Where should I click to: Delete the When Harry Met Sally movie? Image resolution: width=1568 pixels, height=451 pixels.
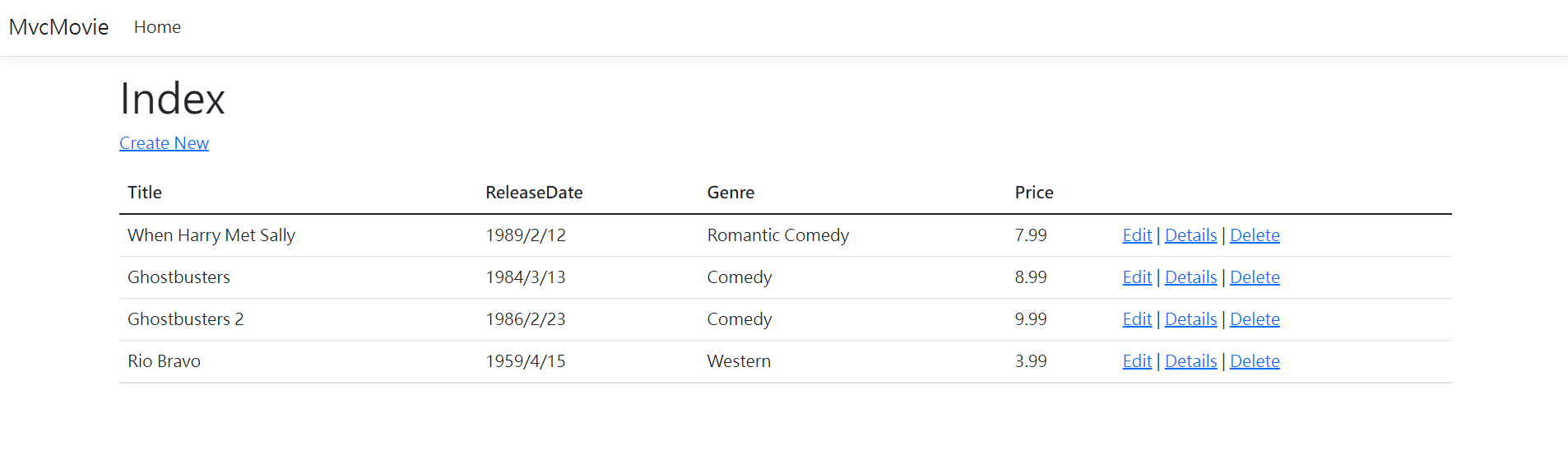pyautogui.click(x=1255, y=235)
